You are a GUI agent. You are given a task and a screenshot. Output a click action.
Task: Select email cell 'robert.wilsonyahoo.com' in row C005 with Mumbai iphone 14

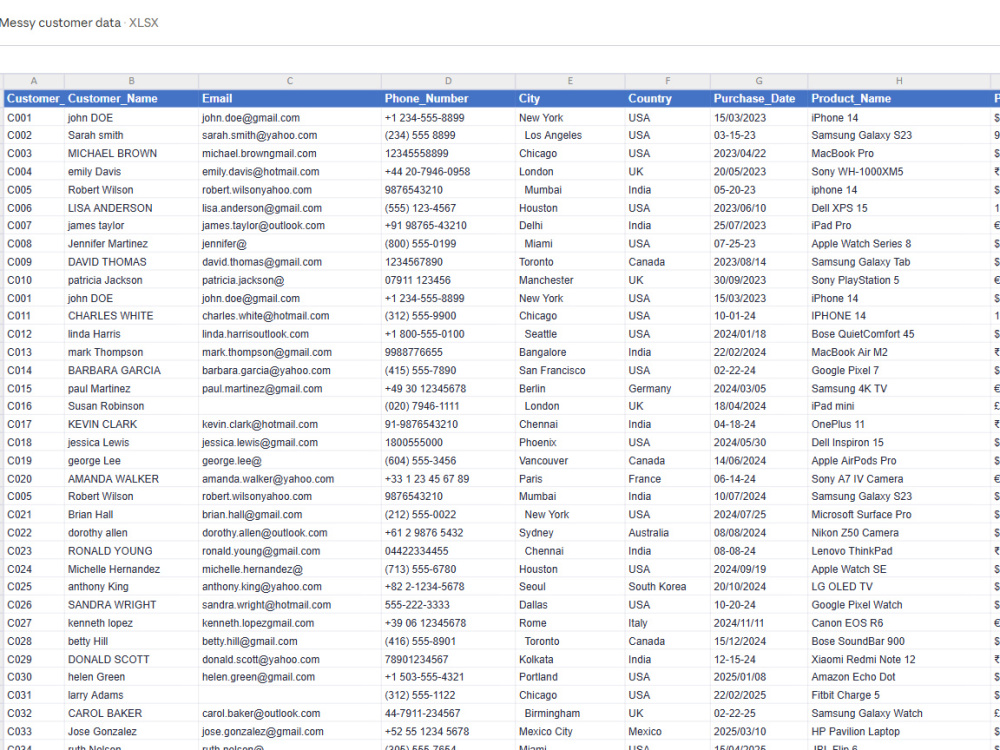coord(290,190)
